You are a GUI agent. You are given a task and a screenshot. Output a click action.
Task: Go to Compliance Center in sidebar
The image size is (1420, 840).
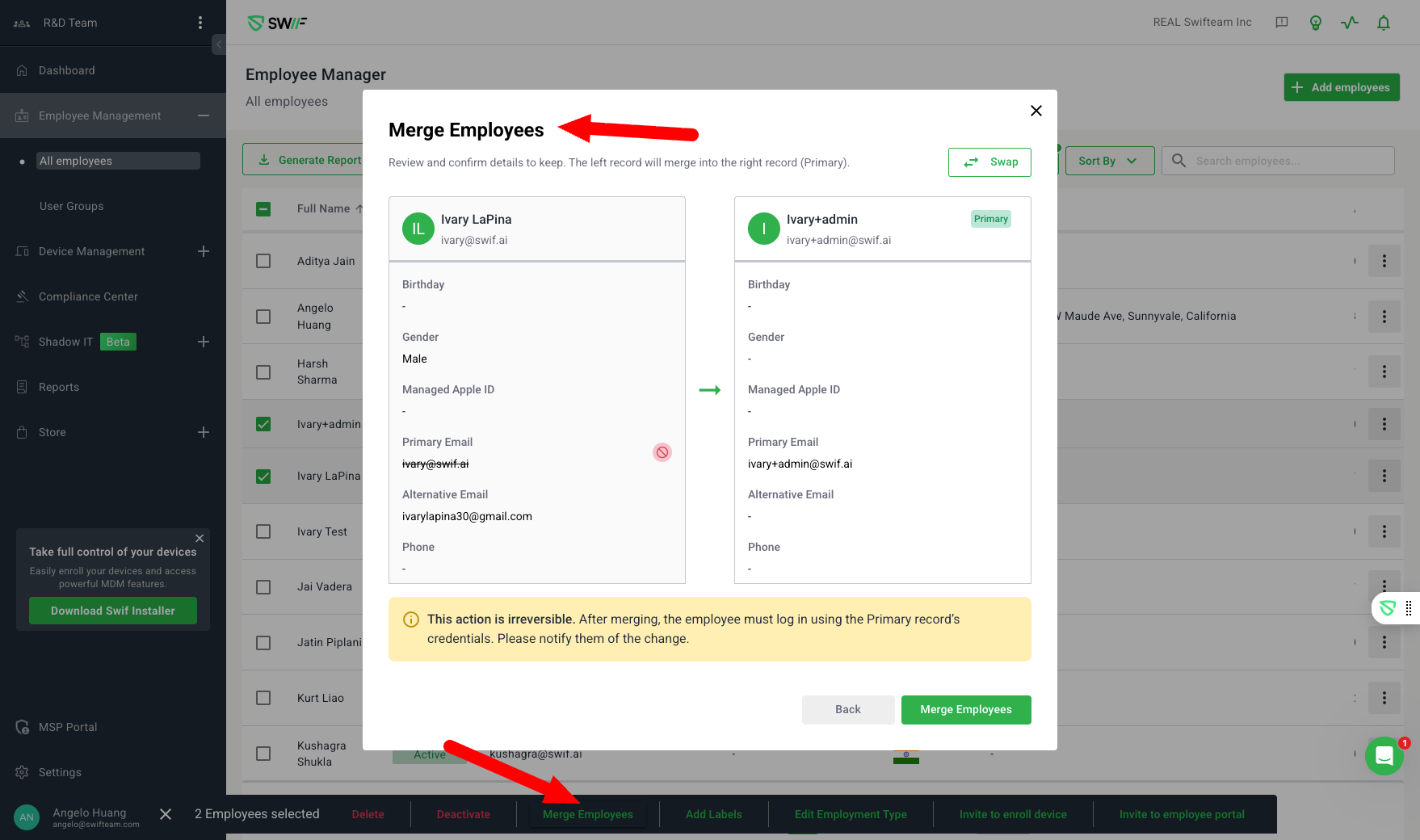coord(88,296)
